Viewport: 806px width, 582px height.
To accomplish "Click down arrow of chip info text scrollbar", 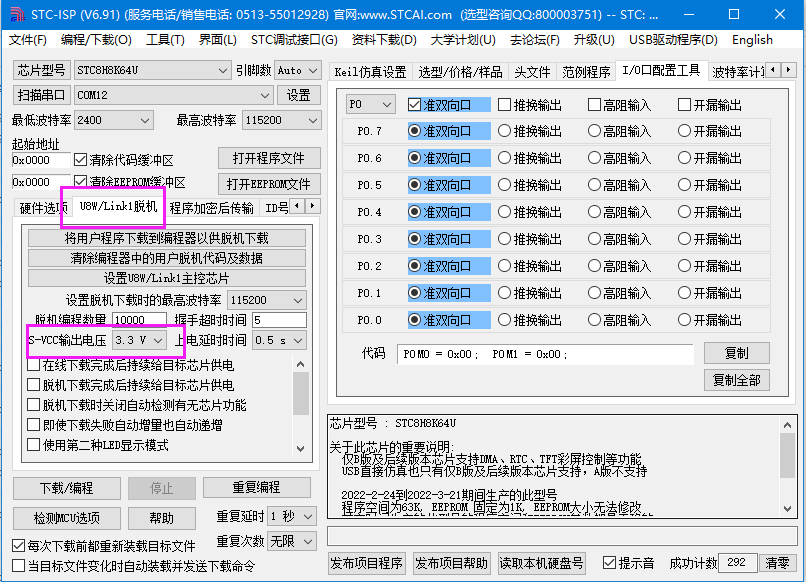I will (x=787, y=508).
